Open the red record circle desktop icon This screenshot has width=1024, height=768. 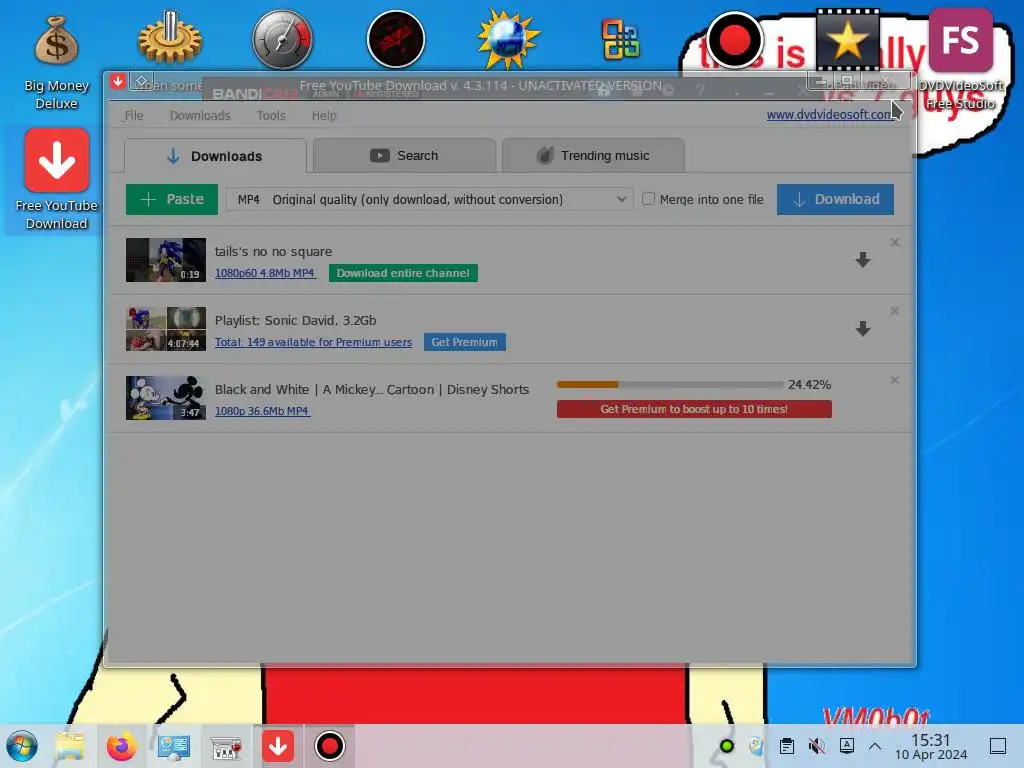pos(734,39)
